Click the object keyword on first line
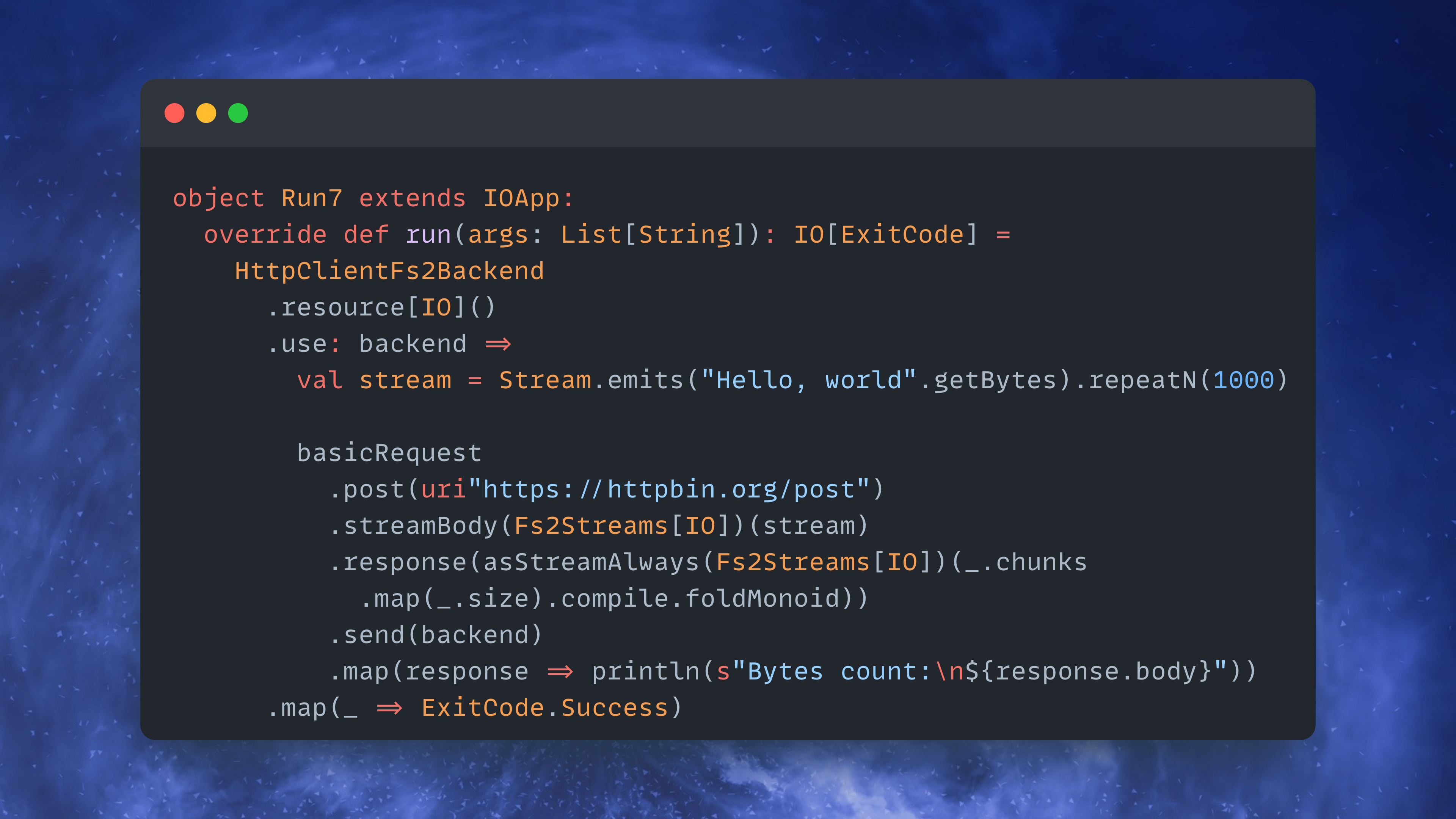Screen dimensions: 1456x819 pyautogui.click(x=218, y=198)
